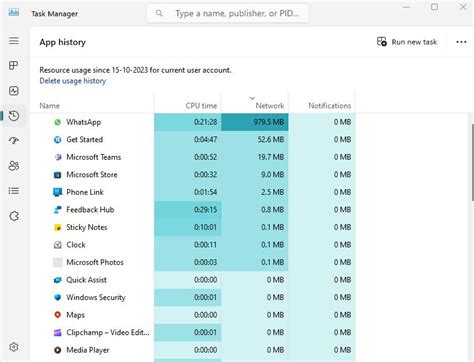Click Run new task button
Image resolution: width=474 pixels, height=362 pixels.
(x=407, y=42)
